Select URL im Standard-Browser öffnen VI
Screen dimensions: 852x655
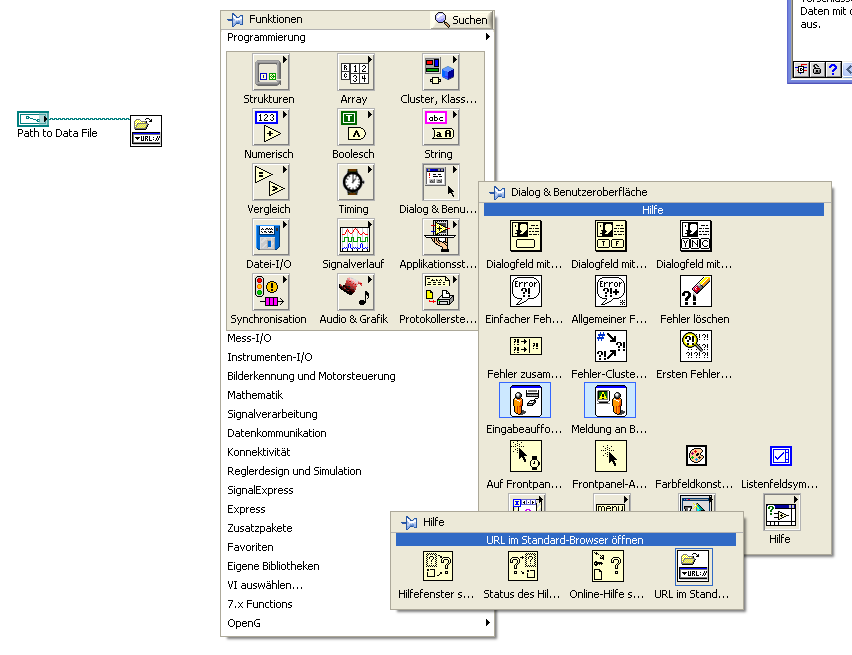pos(693,566)
